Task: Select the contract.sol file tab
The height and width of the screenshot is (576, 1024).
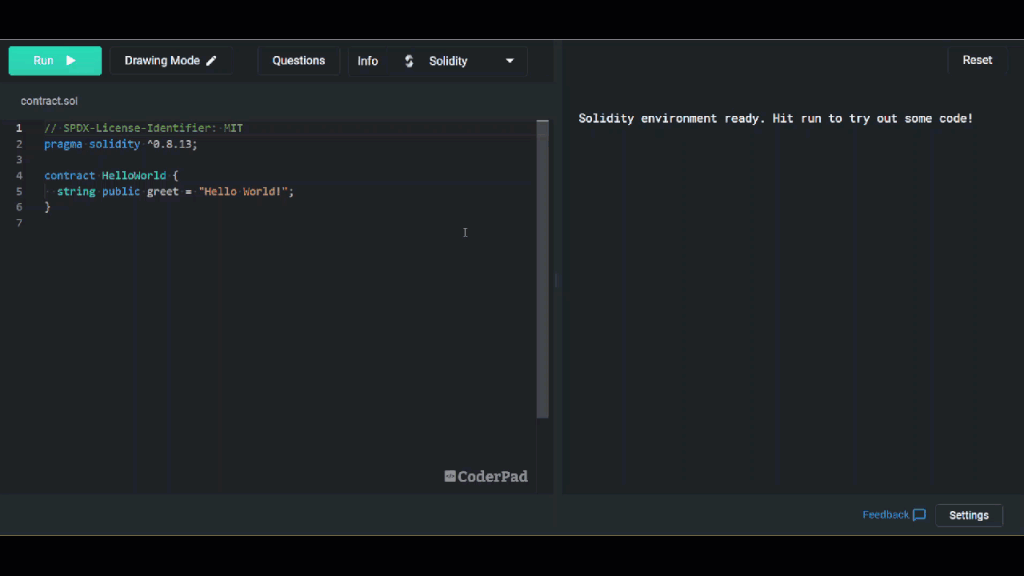Action: pyautogui.click(x=49, y=101)
